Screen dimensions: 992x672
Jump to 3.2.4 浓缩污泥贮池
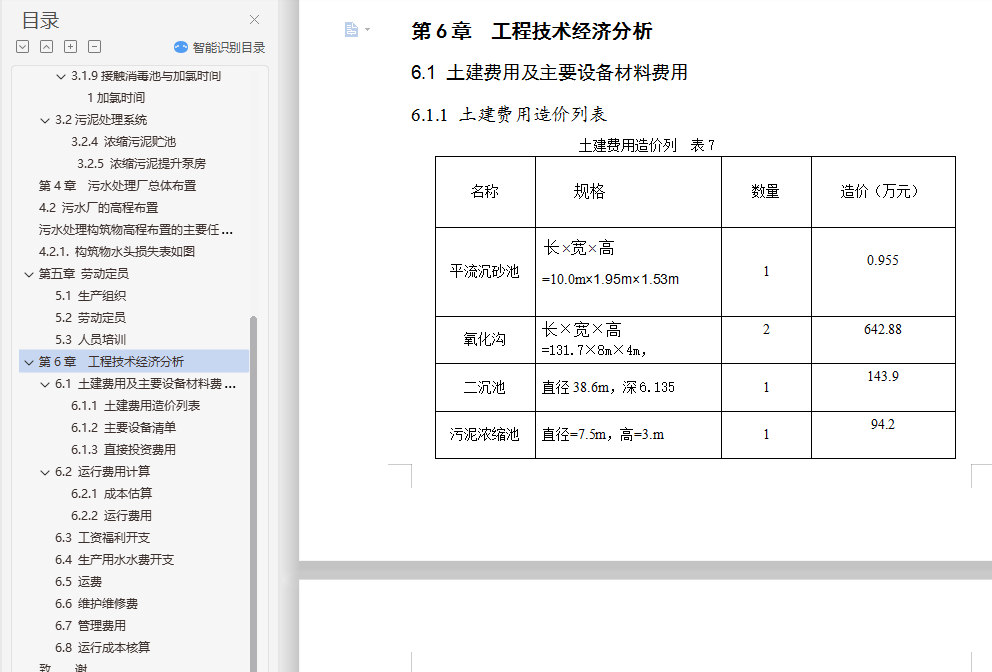[x=123, y=142]
